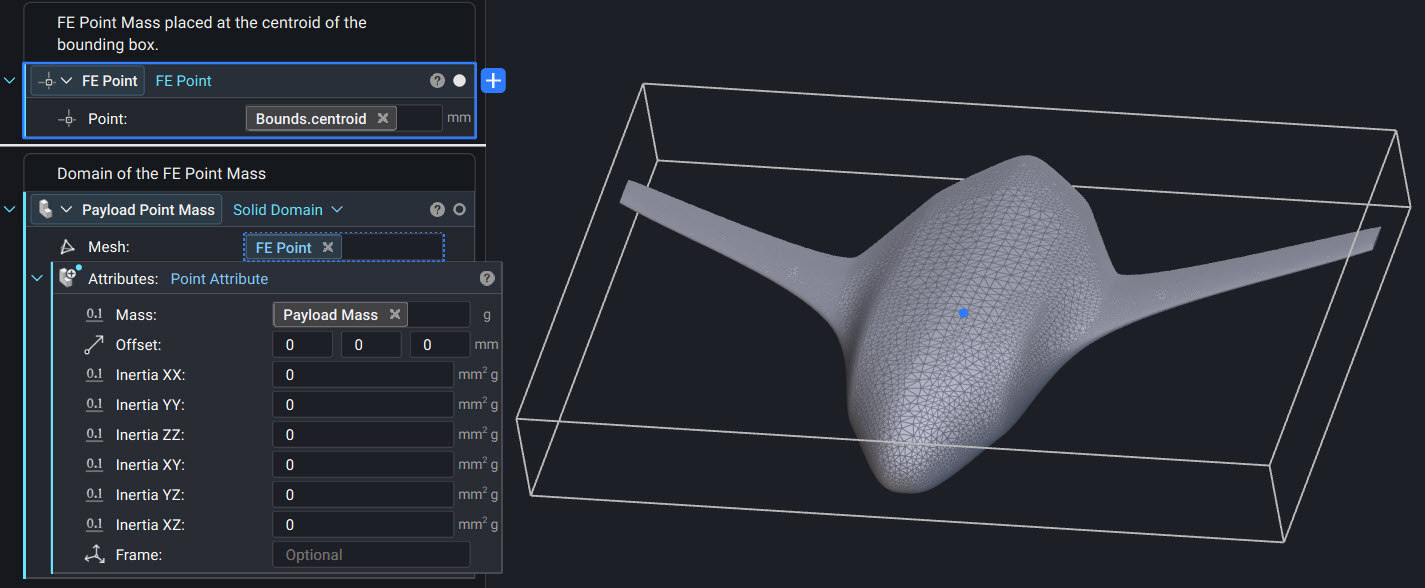Click the 'FE Point Mass placed at the centroid' note
Screen dimensions: 1425x588
coord(211,33)
